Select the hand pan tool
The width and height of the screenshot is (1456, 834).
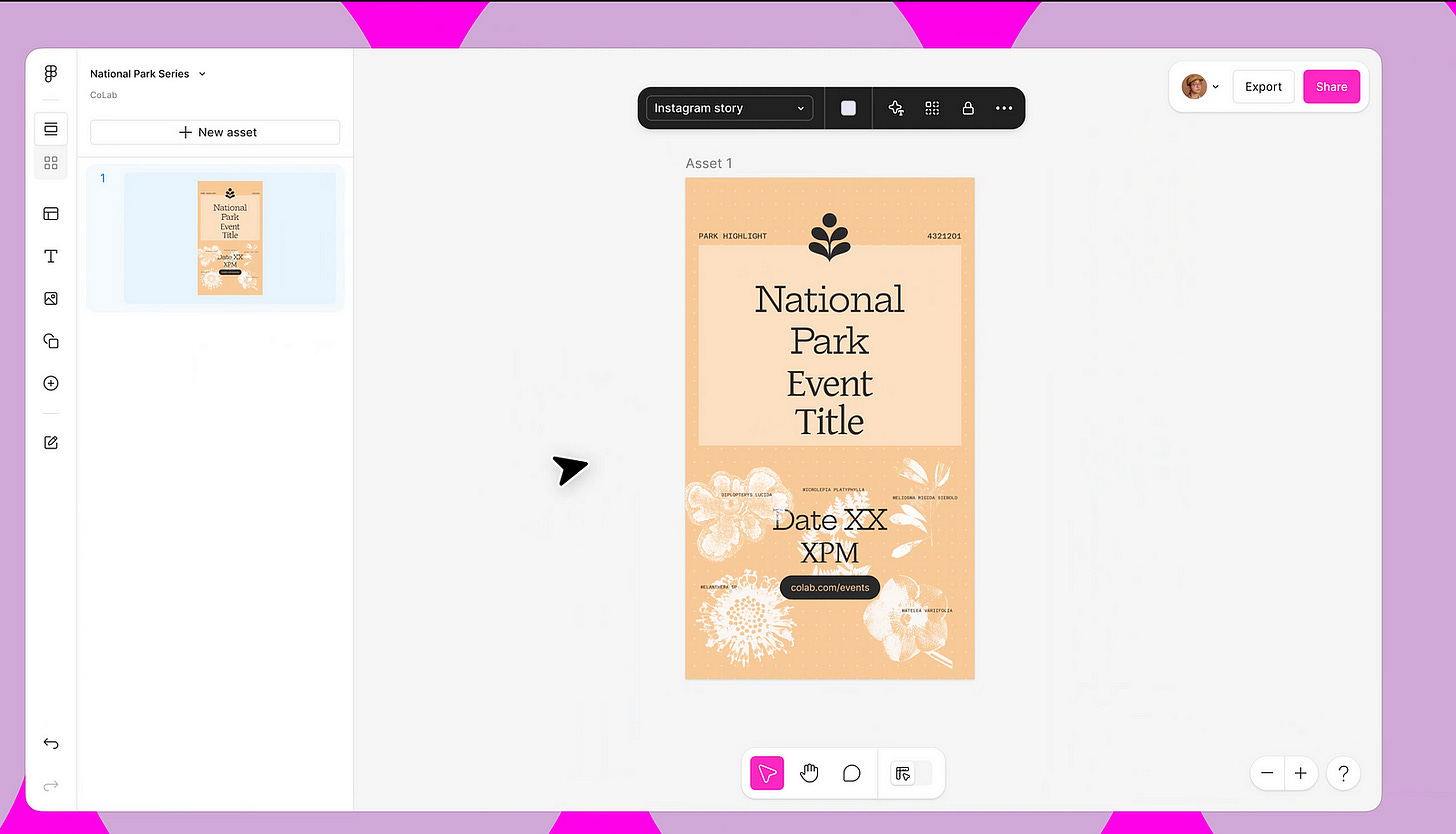coord(809,773)
